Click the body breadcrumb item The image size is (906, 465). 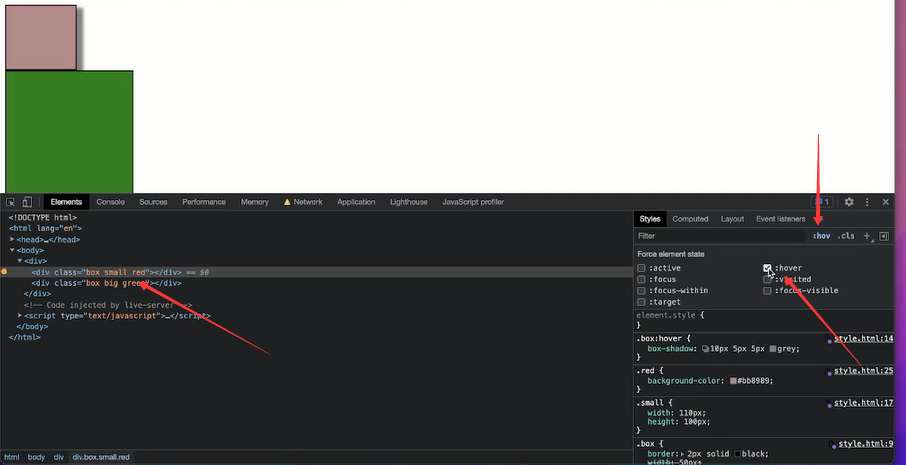[x=36, y=457]
